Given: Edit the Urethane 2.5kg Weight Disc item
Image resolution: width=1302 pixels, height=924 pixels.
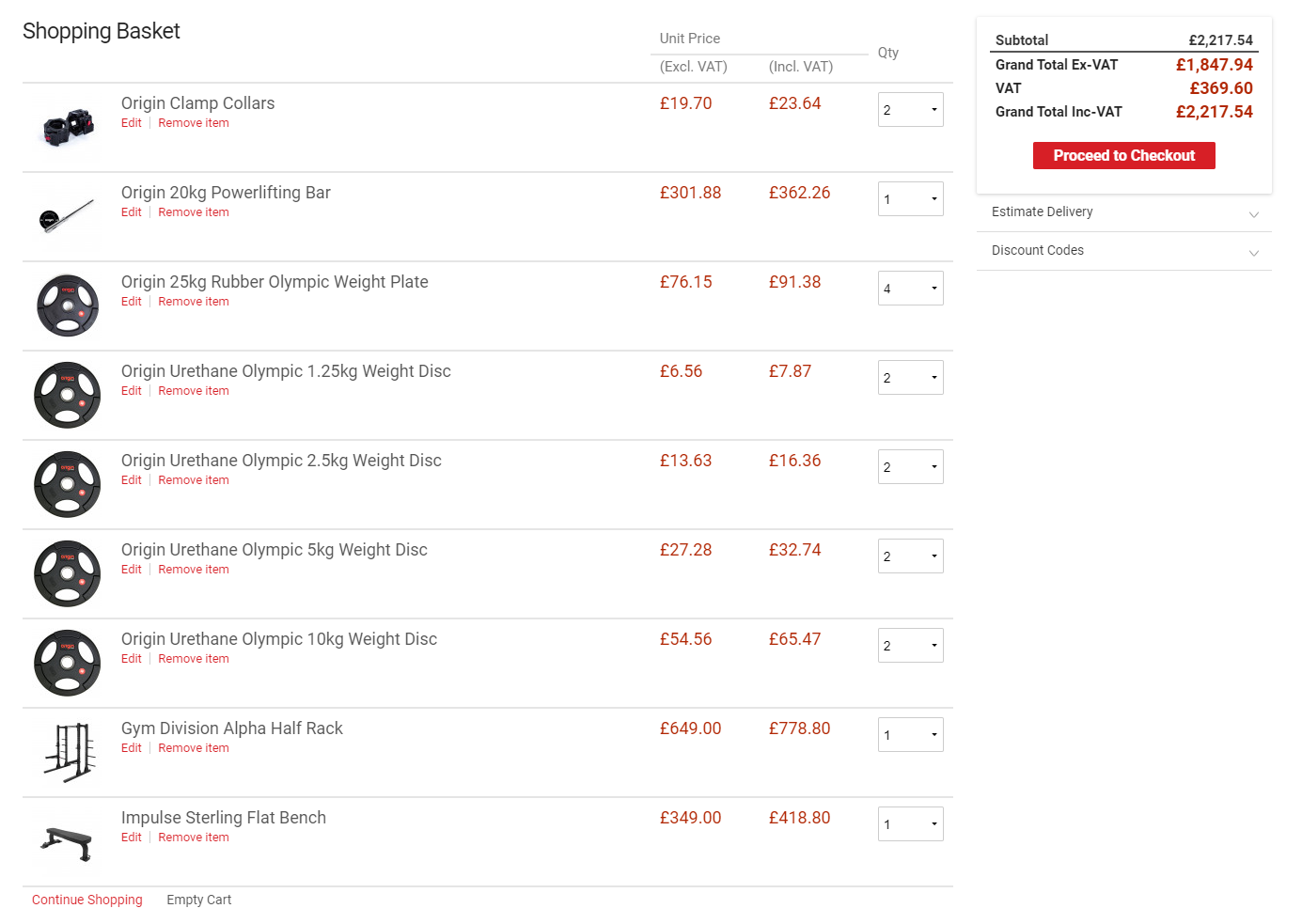Looking at the screenshot, I should [x=132, y=480].
